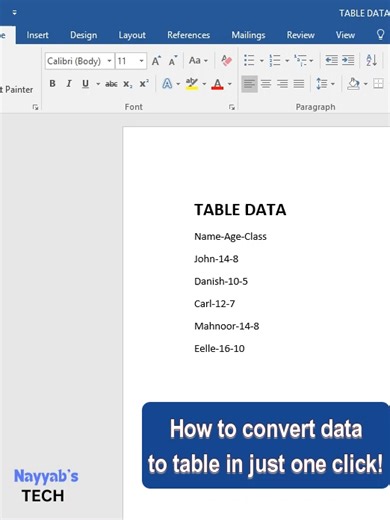Click Text Effects icon
This screenshot has height=520, width=390.
click(x=167, y=84)
